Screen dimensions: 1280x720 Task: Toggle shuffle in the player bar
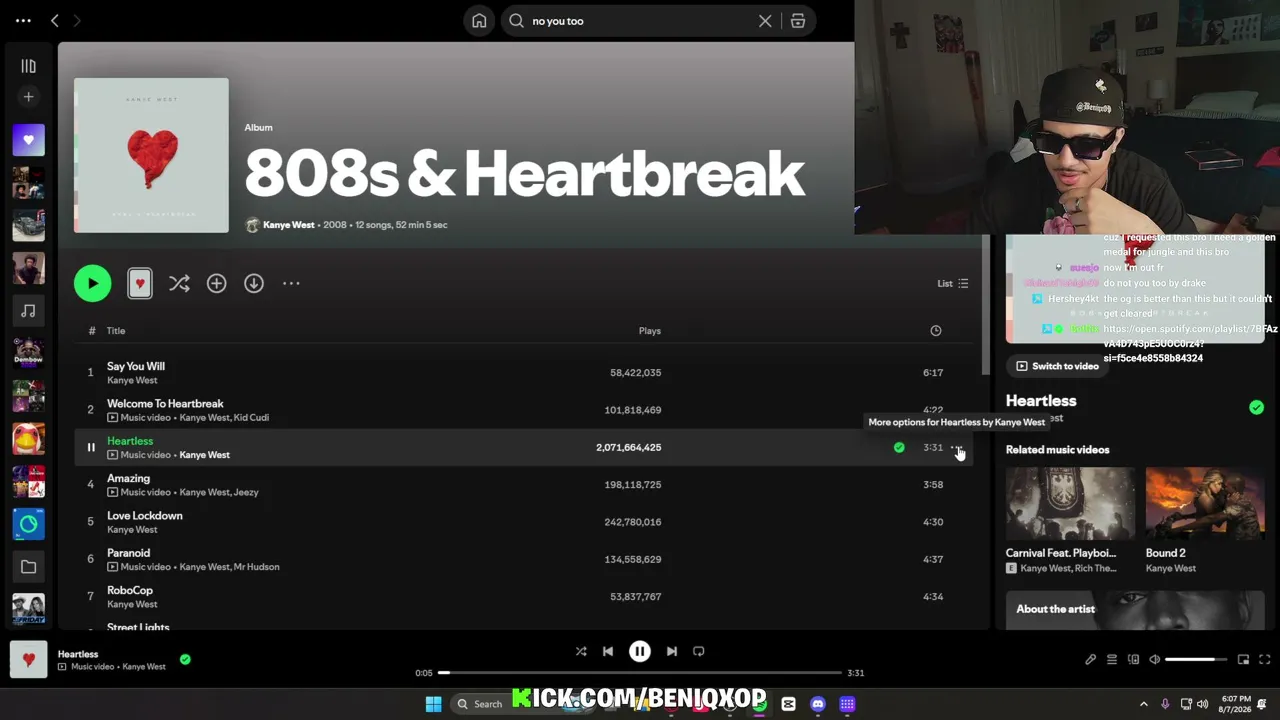(x=581, y=651)
